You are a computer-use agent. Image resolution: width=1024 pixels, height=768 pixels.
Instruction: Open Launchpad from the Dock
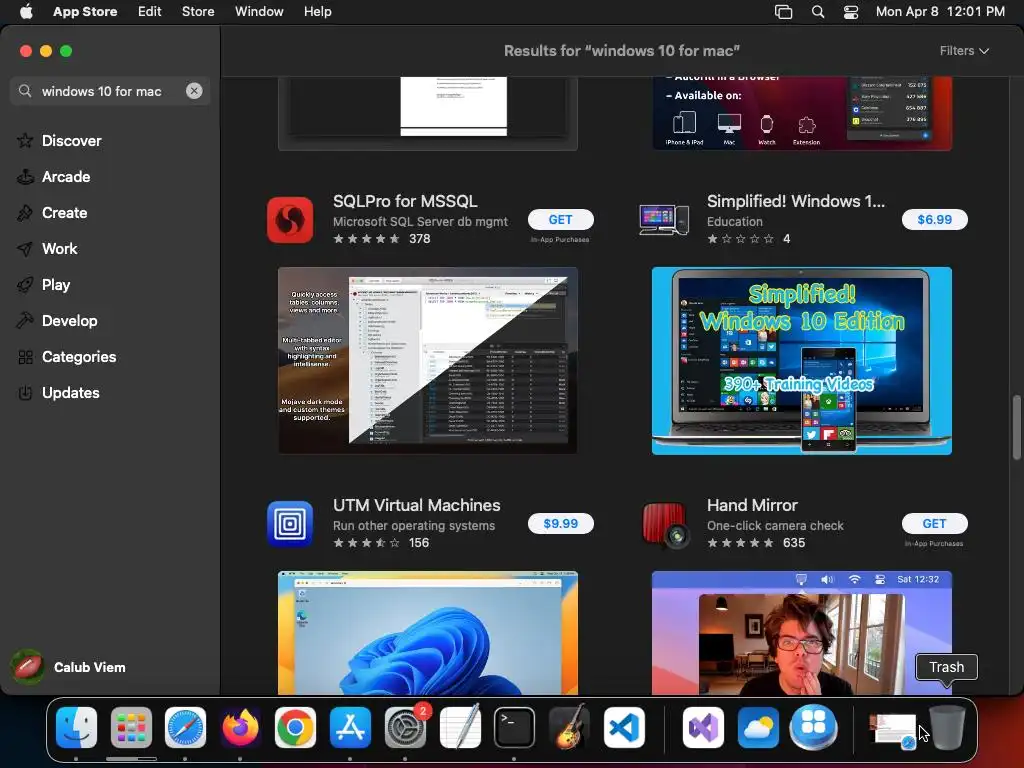(131, 727)
